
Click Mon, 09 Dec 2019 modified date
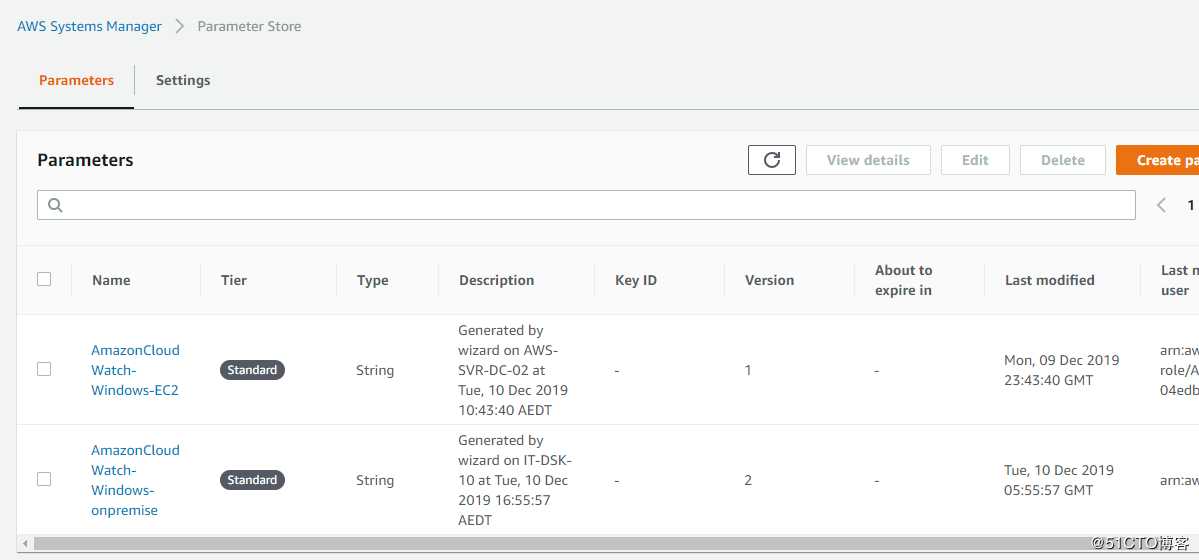pyautogui.click(x=1061, y=370)
